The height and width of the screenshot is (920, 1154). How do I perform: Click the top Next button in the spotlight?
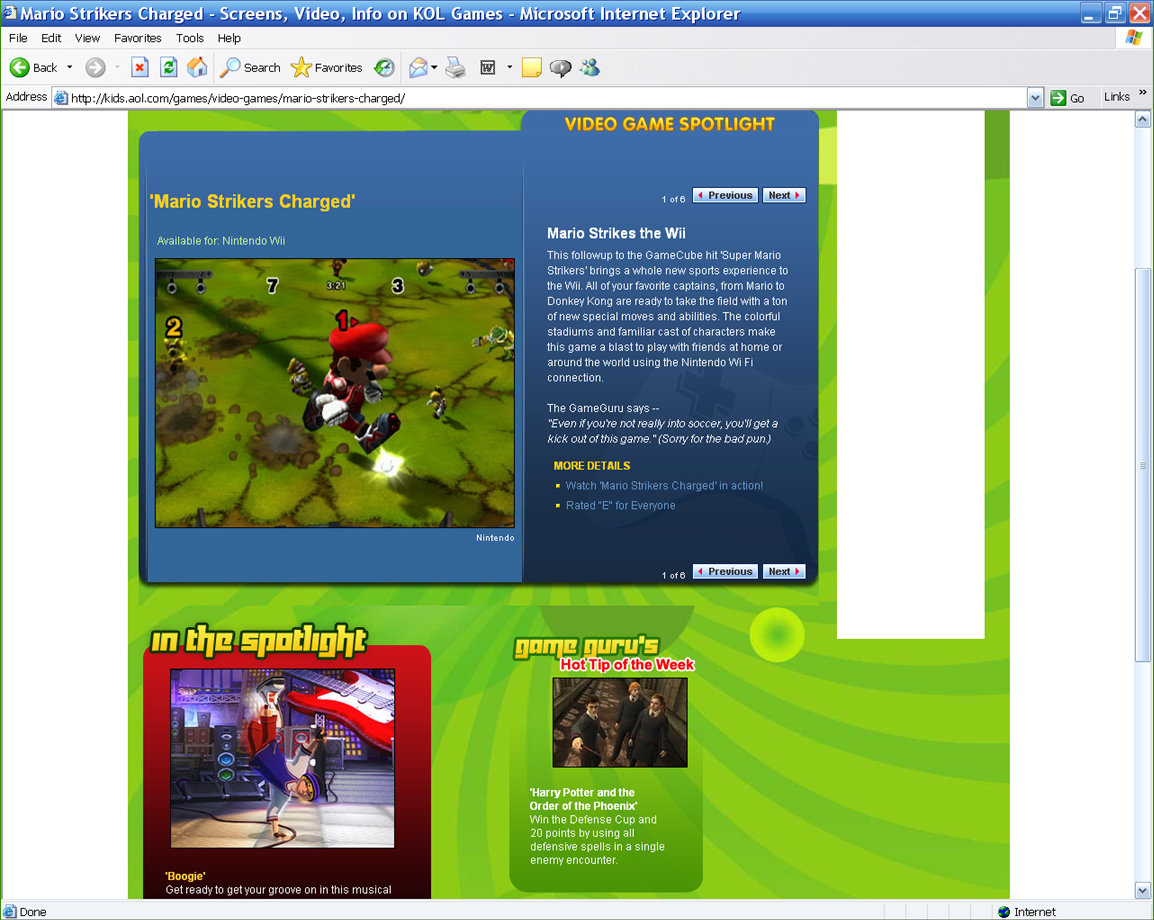tap(784, 195)
